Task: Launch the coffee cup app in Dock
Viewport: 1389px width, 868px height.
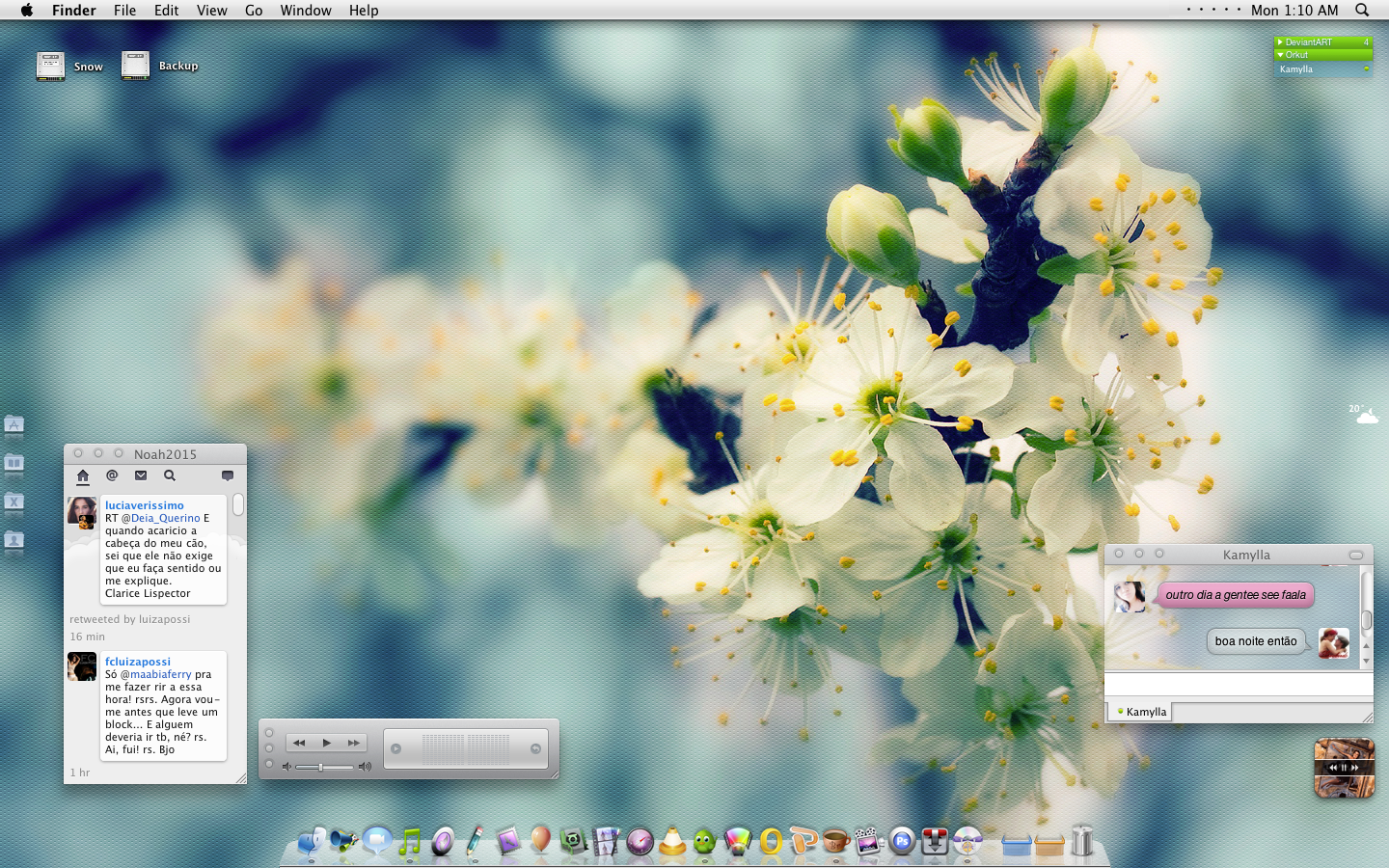Action: [836, 842]
